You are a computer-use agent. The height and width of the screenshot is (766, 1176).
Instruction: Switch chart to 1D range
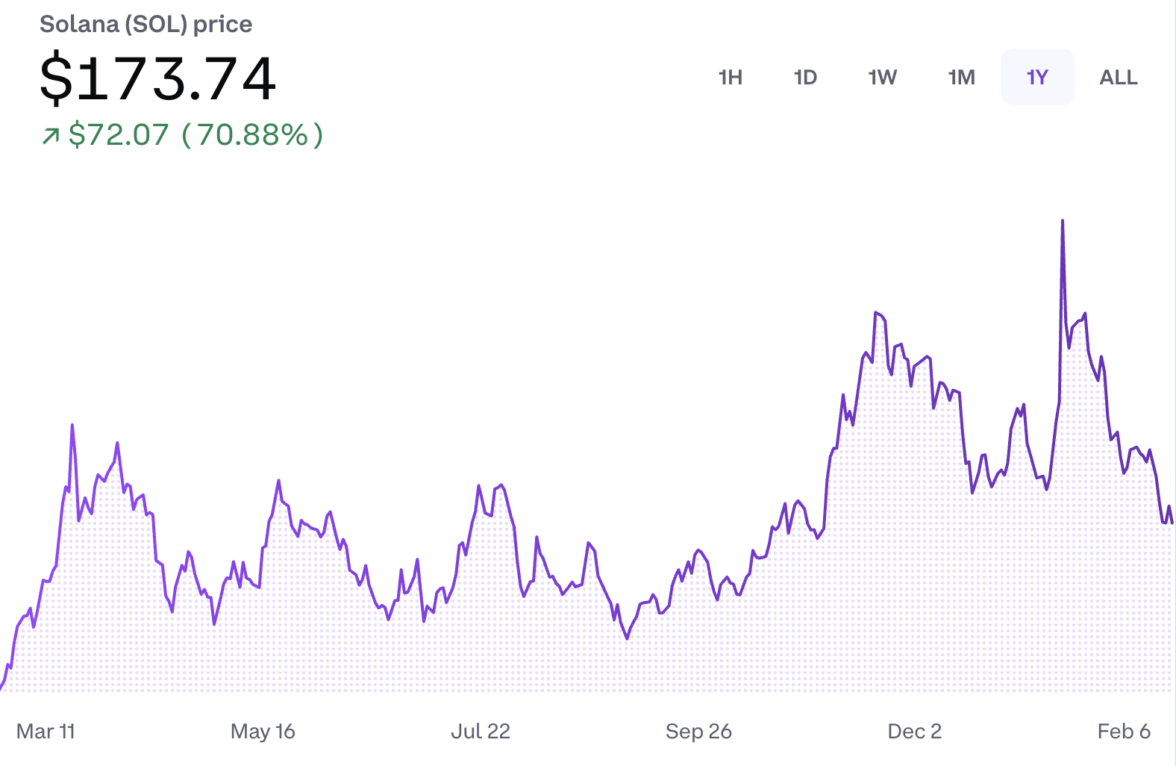805,77
